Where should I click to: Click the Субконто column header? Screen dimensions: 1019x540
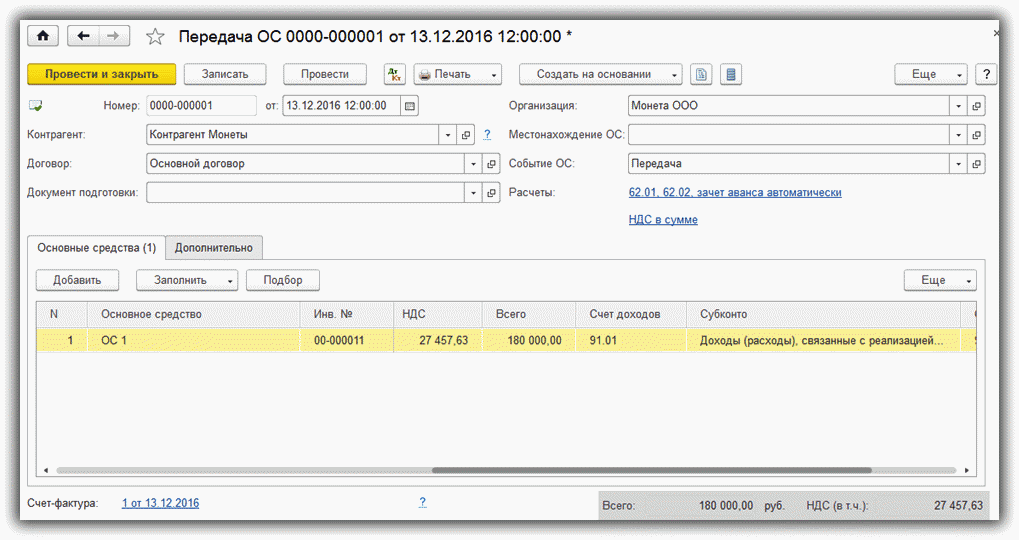click(823, 315)
